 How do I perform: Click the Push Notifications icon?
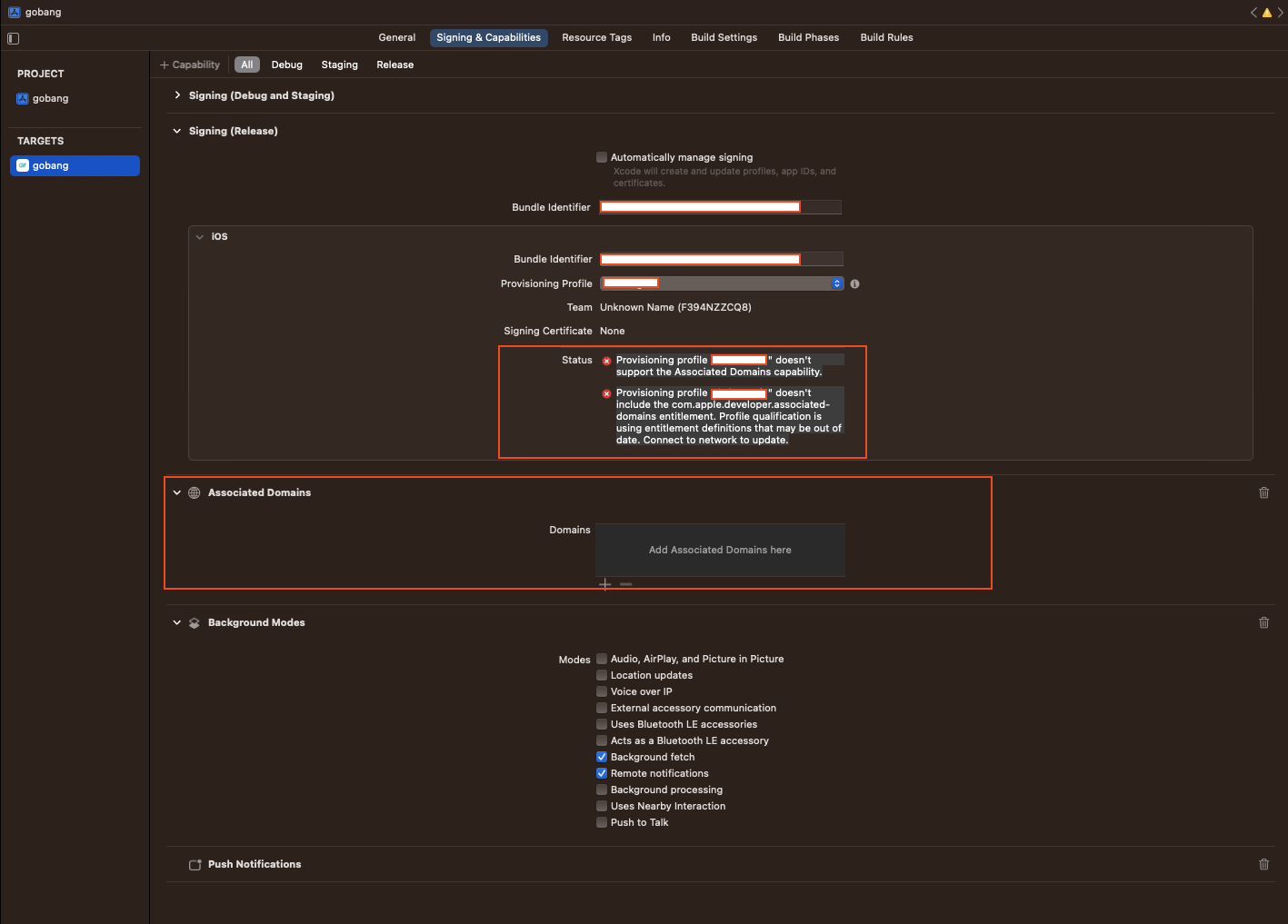tap(195, 864)
